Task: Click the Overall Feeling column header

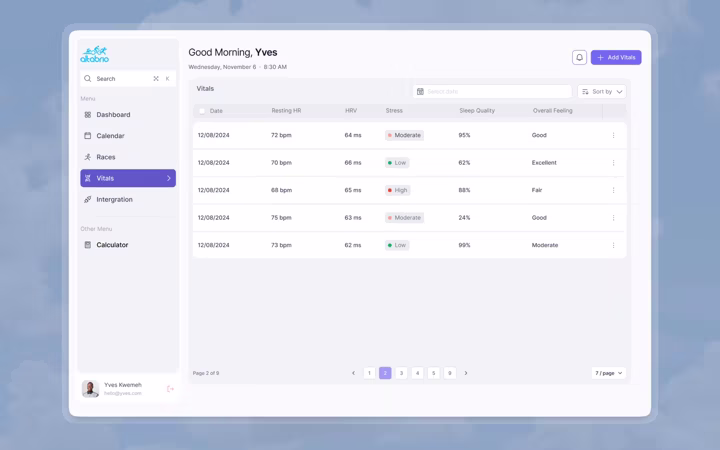Action: [552, 111]
